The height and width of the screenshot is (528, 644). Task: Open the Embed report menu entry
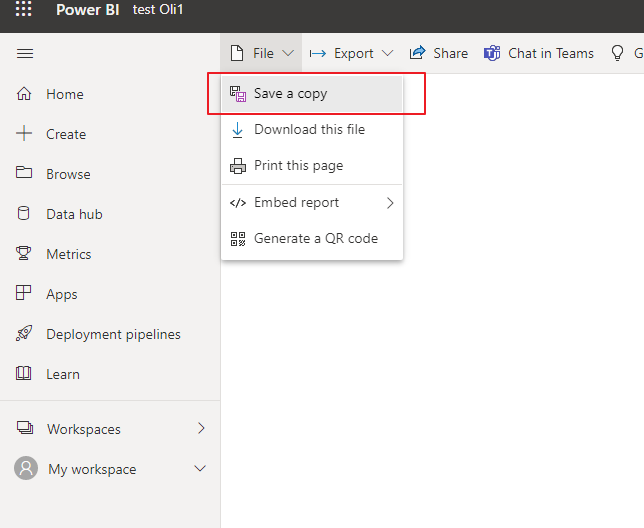(312, 203)
